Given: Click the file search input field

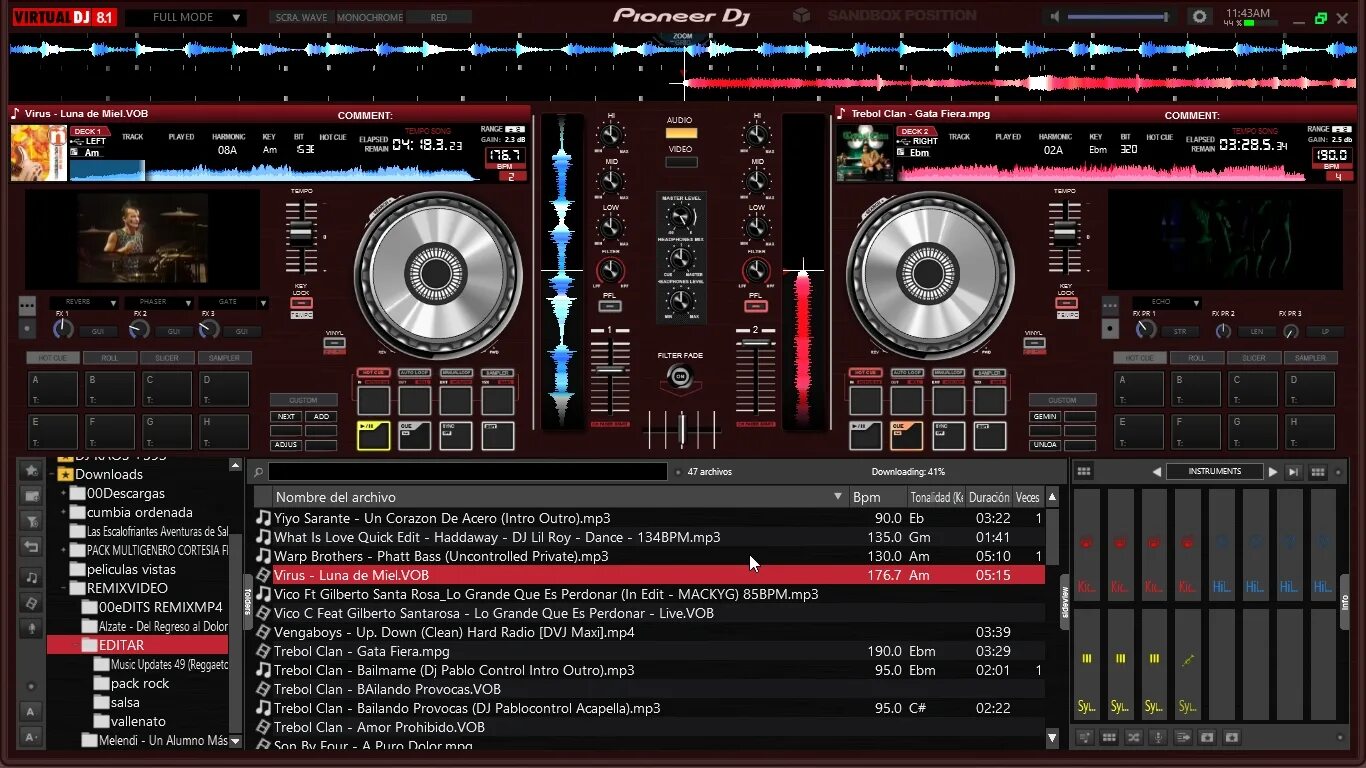Looking at the screenshot, I should [468, 472].
